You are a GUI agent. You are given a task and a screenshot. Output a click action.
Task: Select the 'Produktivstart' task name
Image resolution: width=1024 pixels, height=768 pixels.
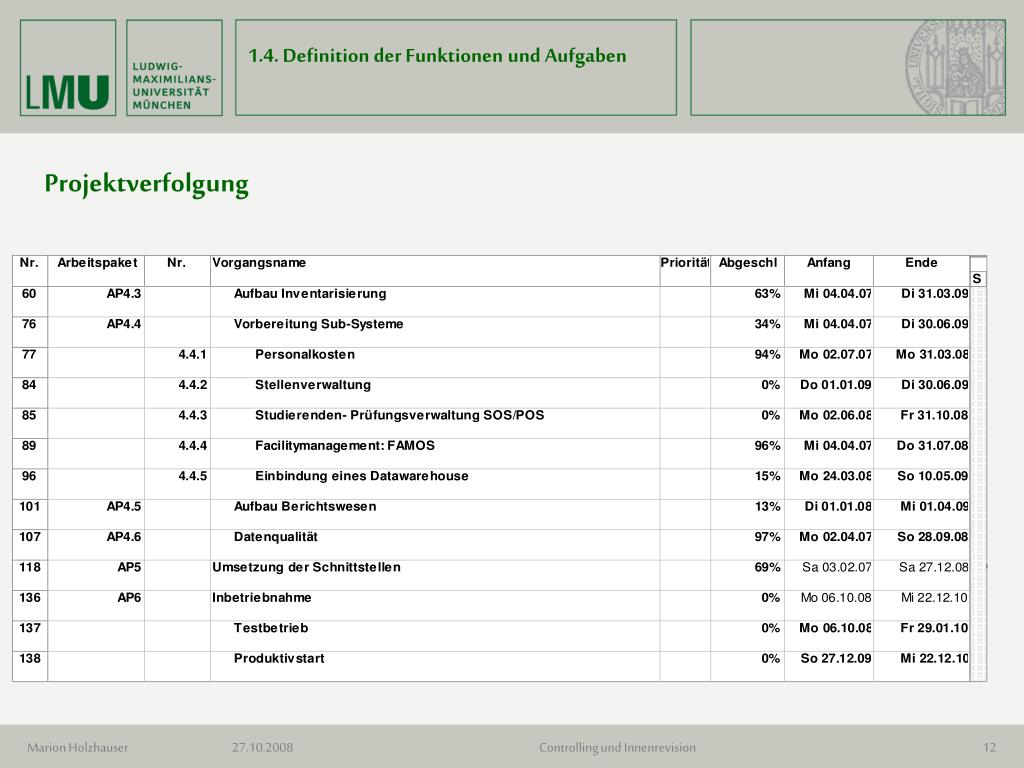click(279, 658)
